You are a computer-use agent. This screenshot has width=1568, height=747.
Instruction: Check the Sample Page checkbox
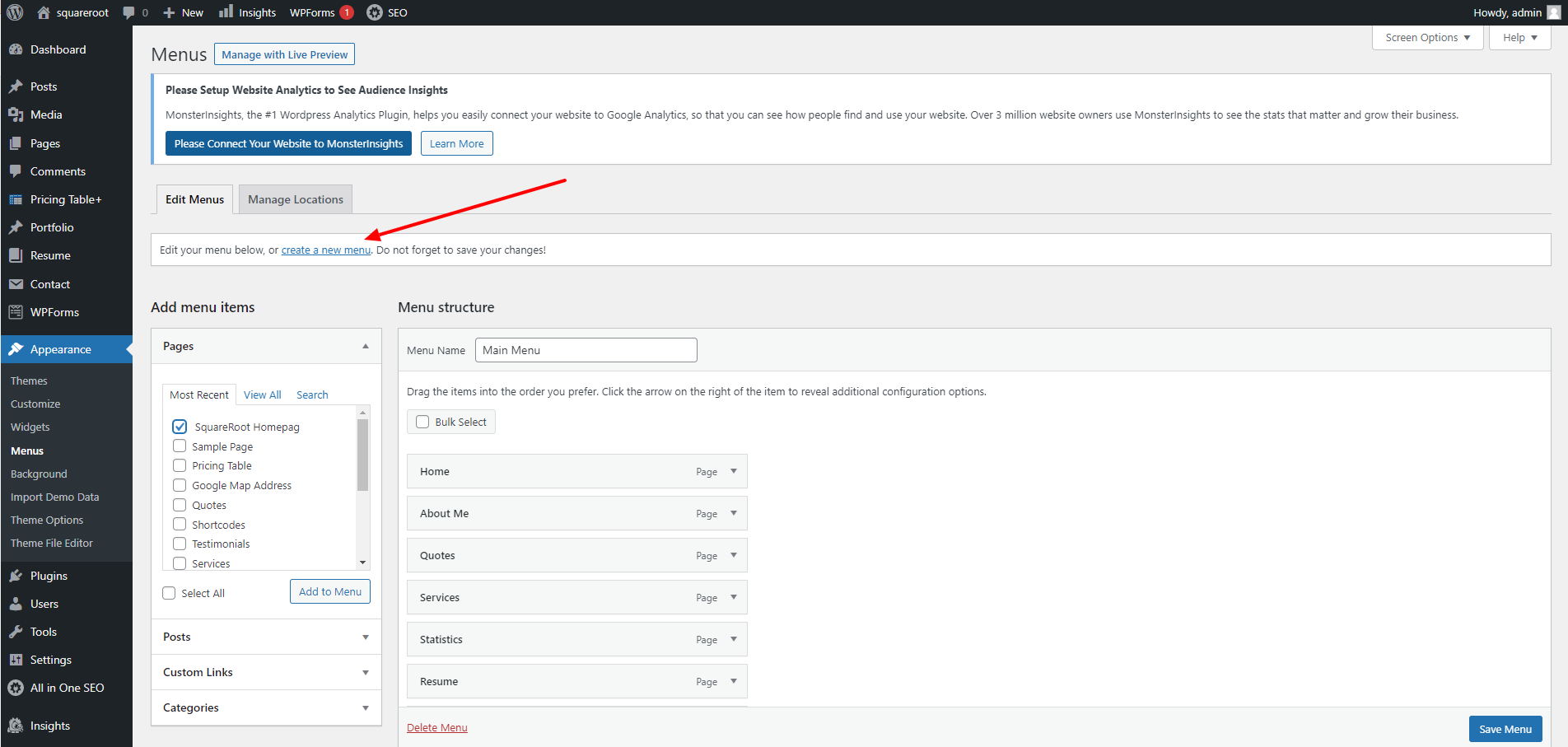(x=180, y=446)
